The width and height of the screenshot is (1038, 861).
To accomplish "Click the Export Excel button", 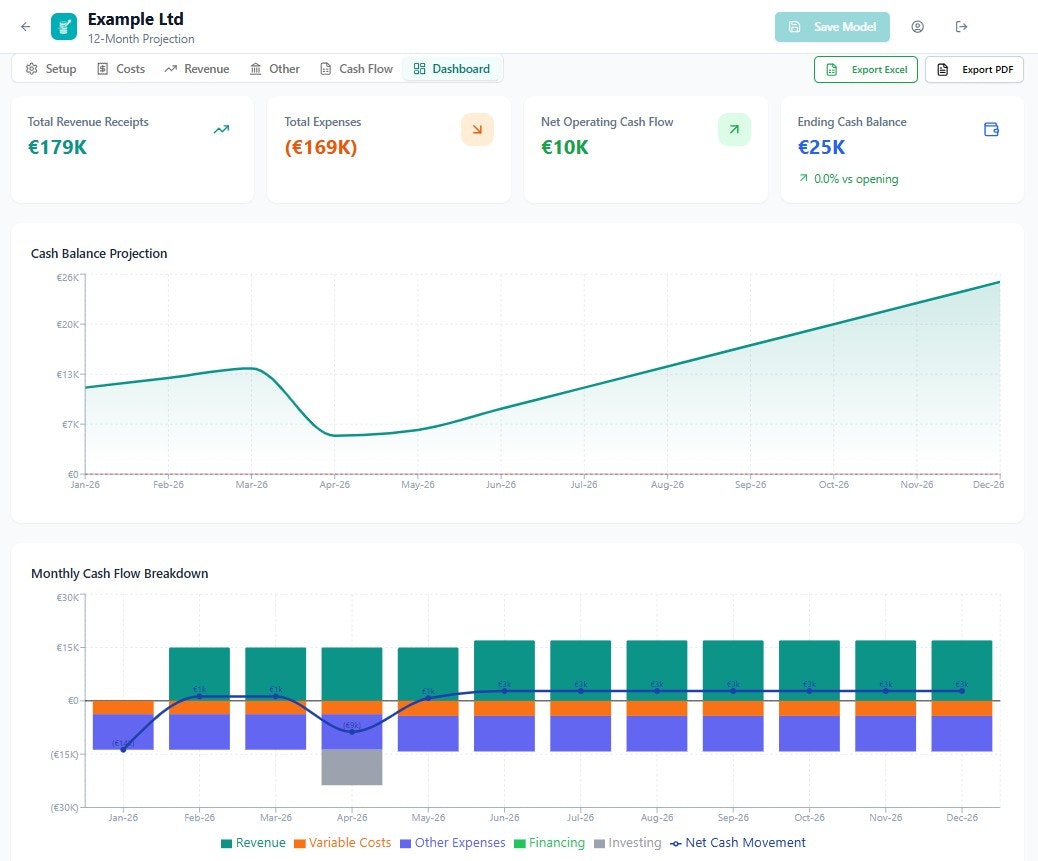I will click(866, 69).
